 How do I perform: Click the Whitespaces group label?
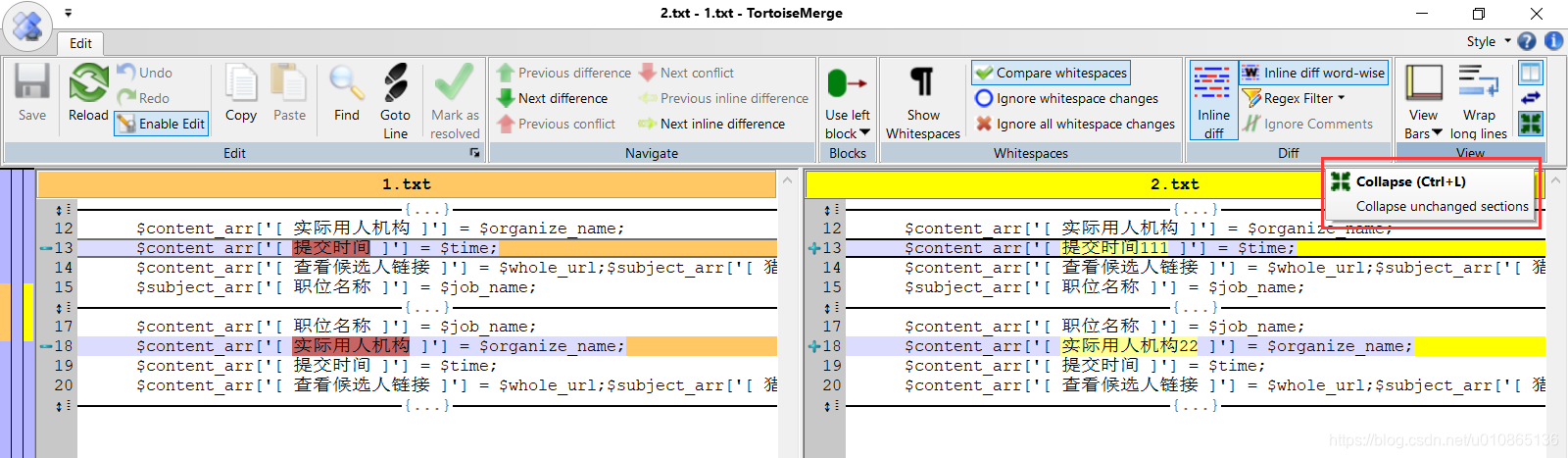[x=1031, y=153]
